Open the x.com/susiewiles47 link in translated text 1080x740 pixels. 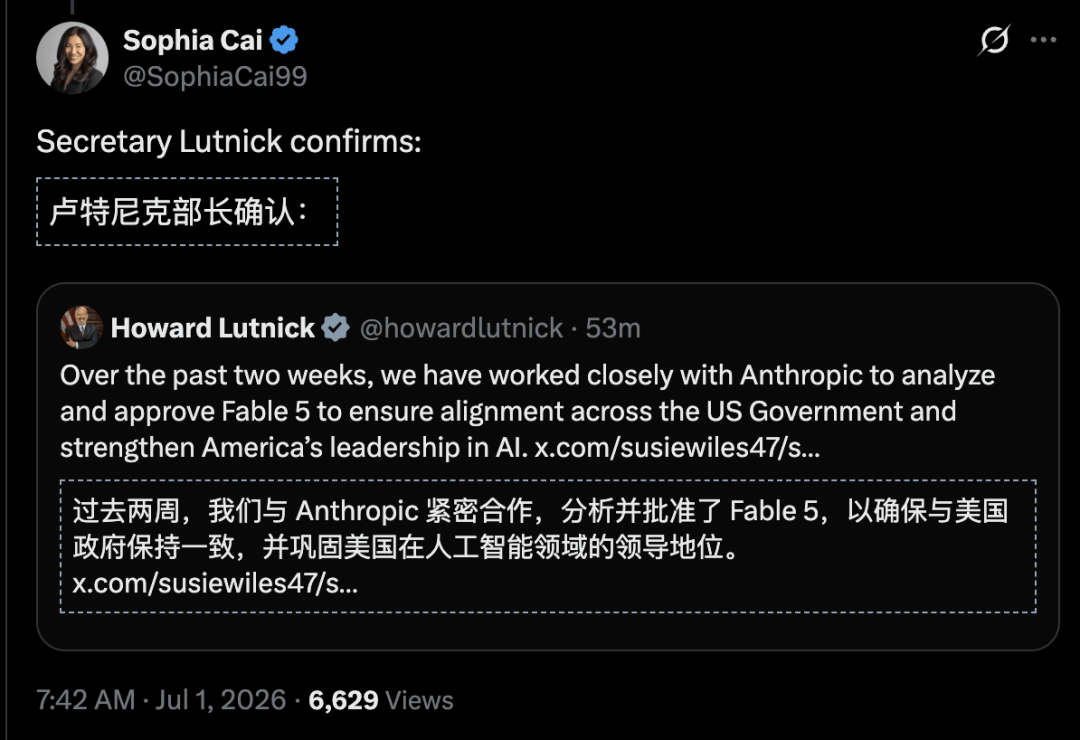click(x=215, y=584)
